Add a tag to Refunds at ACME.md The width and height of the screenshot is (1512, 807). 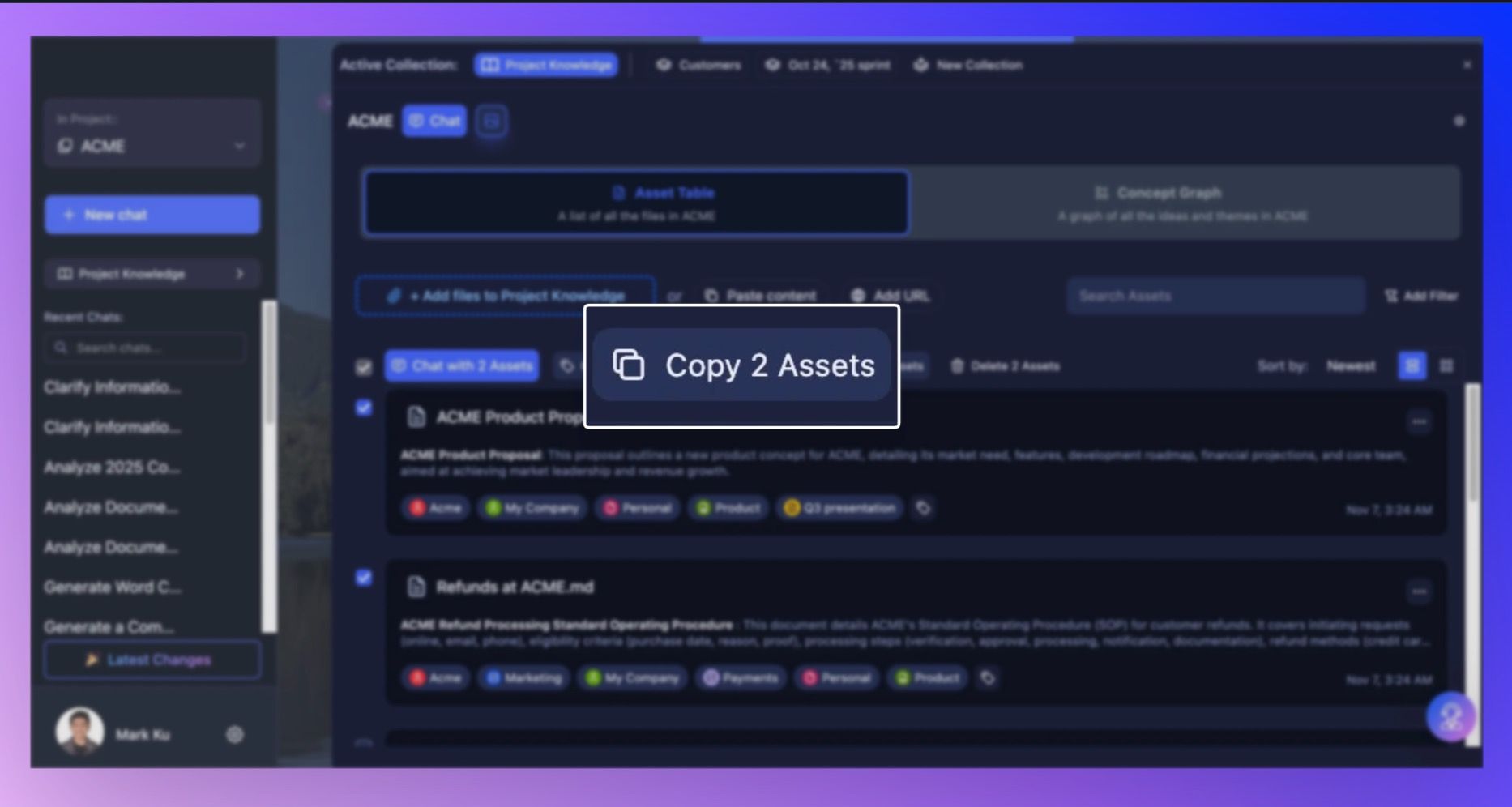[987, 677]
